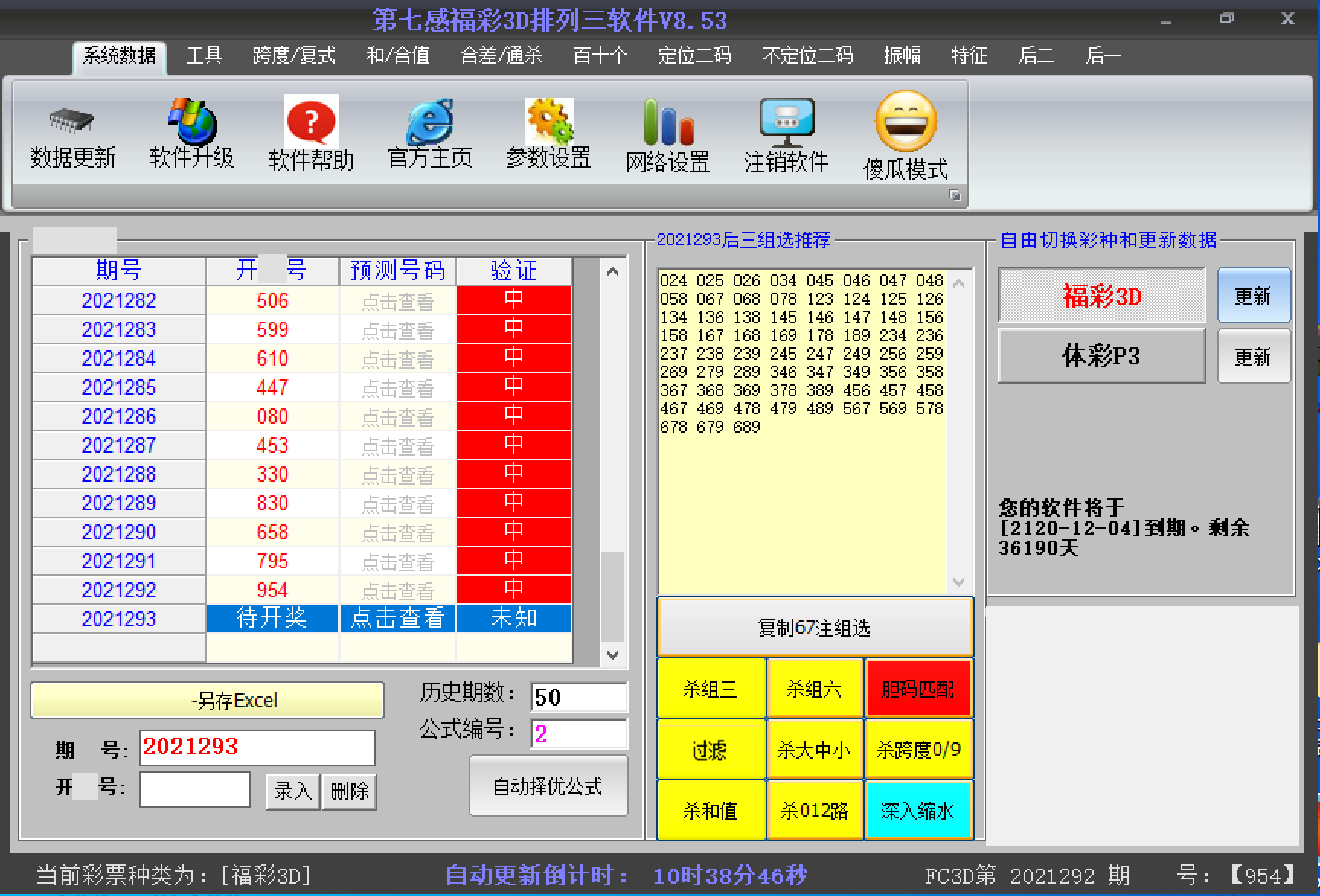Expand the ribbon group launcher arrow
Viewport: 1320px width, 896px height.
click(x=954, y=195)
